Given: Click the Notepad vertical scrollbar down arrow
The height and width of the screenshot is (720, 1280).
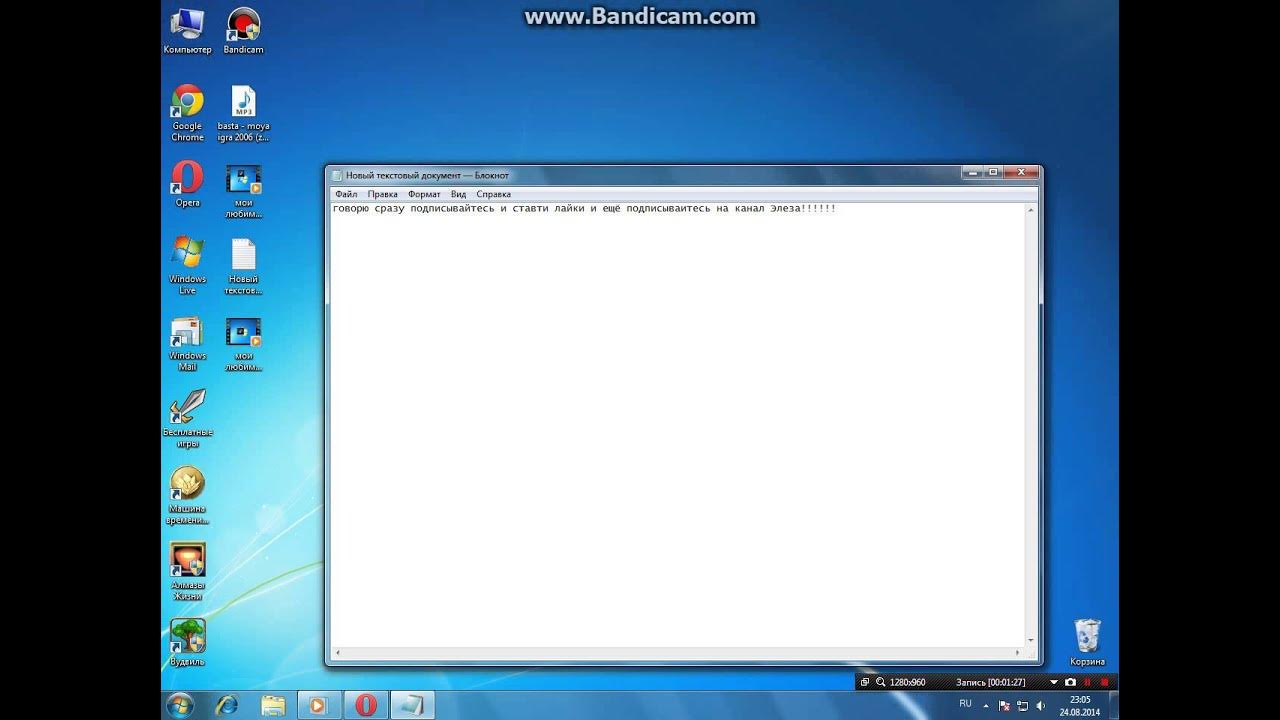Looking at the screenshot, I should (1031, 640).
